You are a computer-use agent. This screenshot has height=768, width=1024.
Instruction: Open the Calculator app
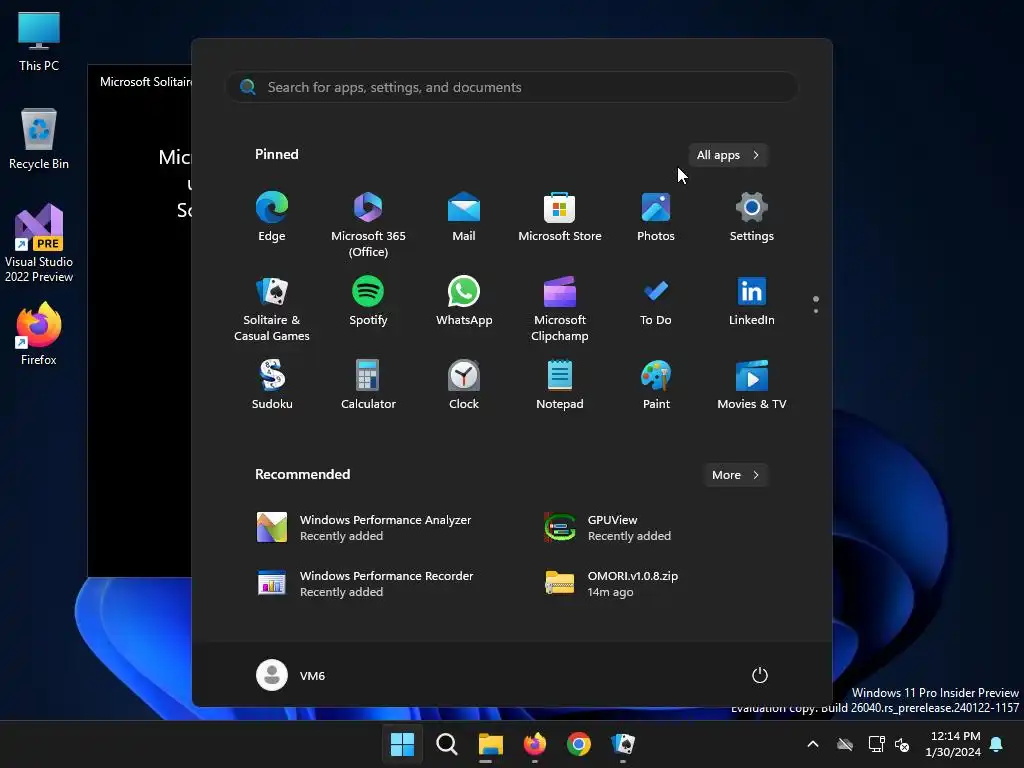tap(368, 385)
